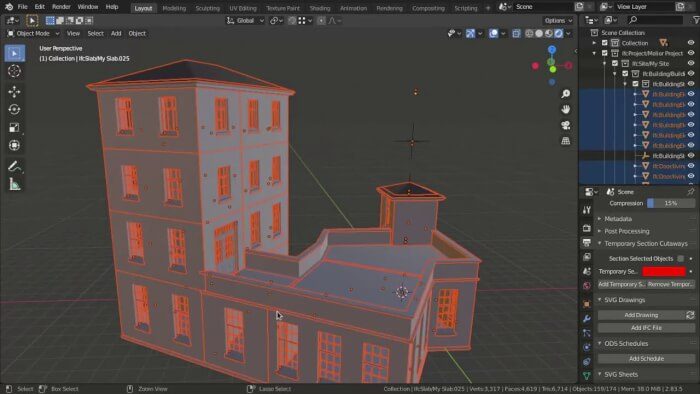Open the viewport Add menu
700x394 pixels.
click(116, 33)
